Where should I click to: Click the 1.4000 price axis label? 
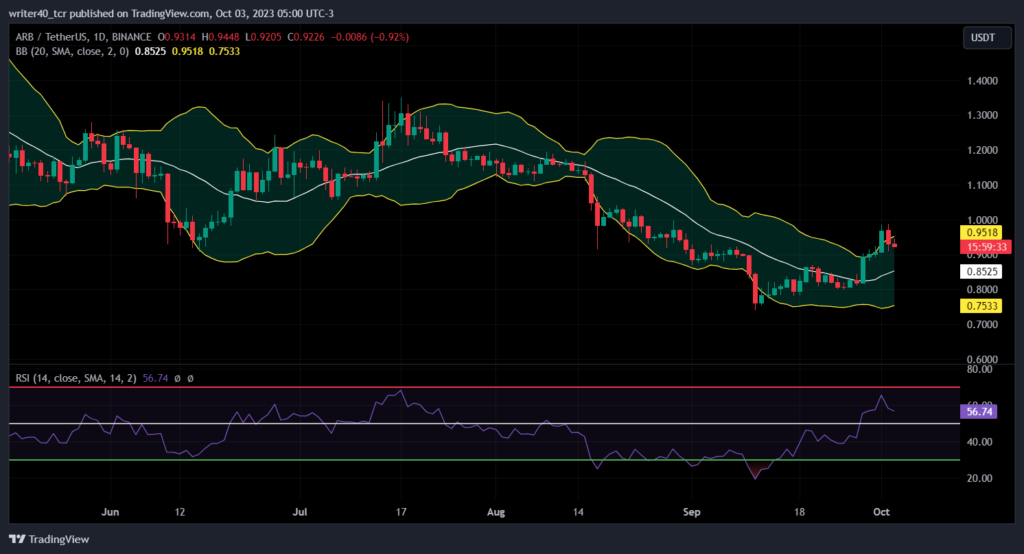(982, 81)
